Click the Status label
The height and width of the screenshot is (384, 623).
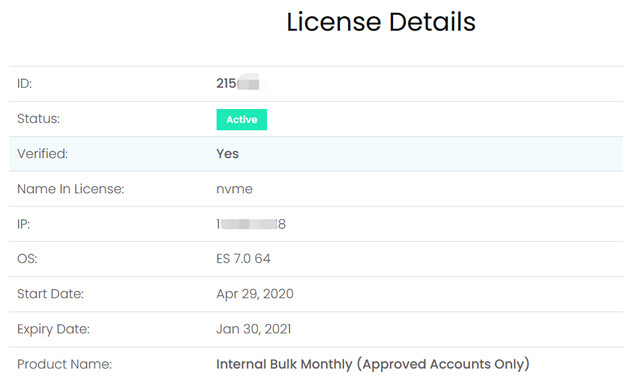point(38,118)
